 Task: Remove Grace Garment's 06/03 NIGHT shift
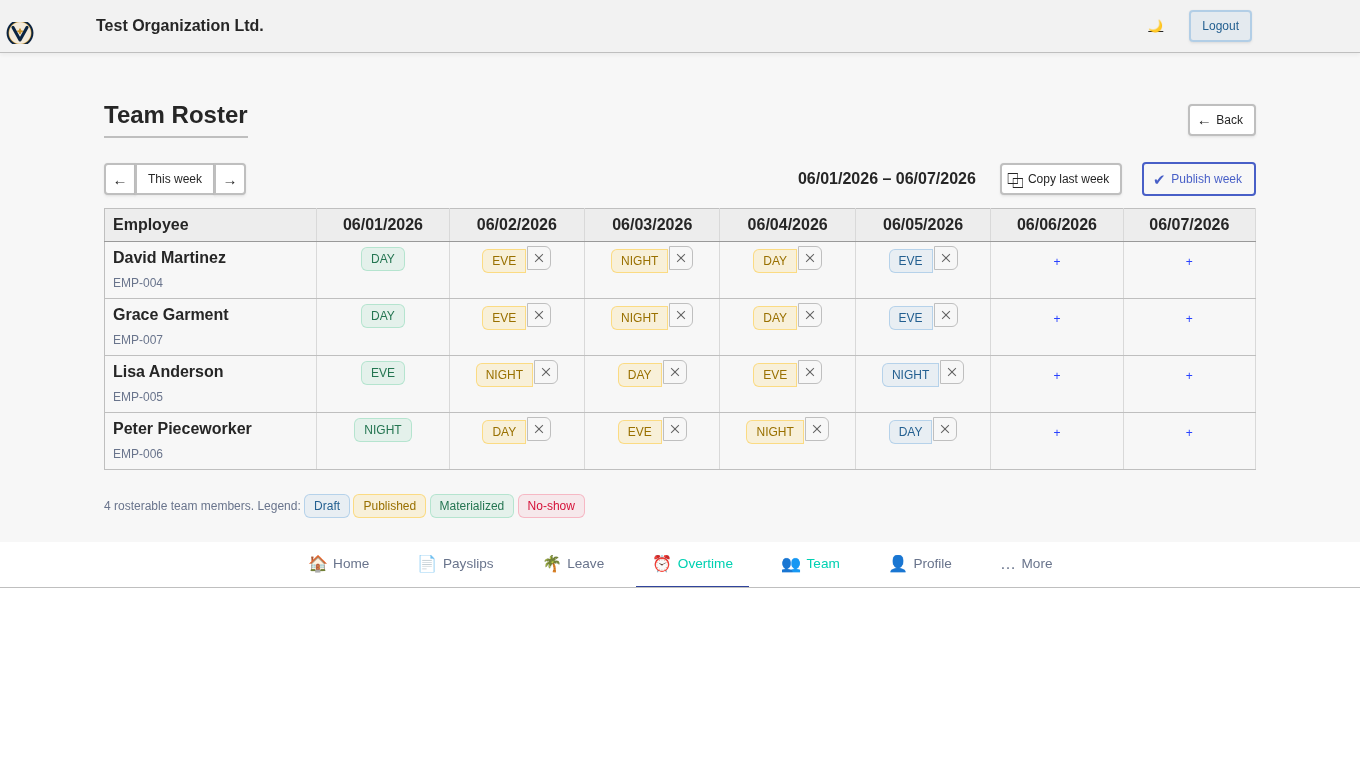[681, 315]
